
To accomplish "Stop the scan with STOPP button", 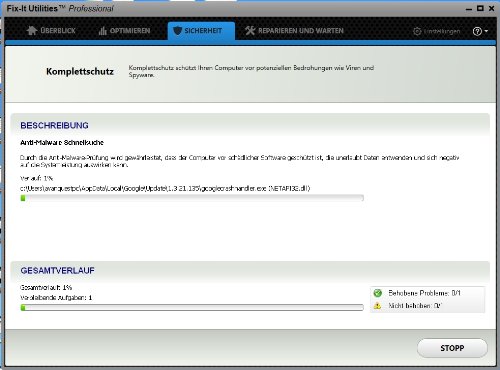I will (x=452, y=348).
